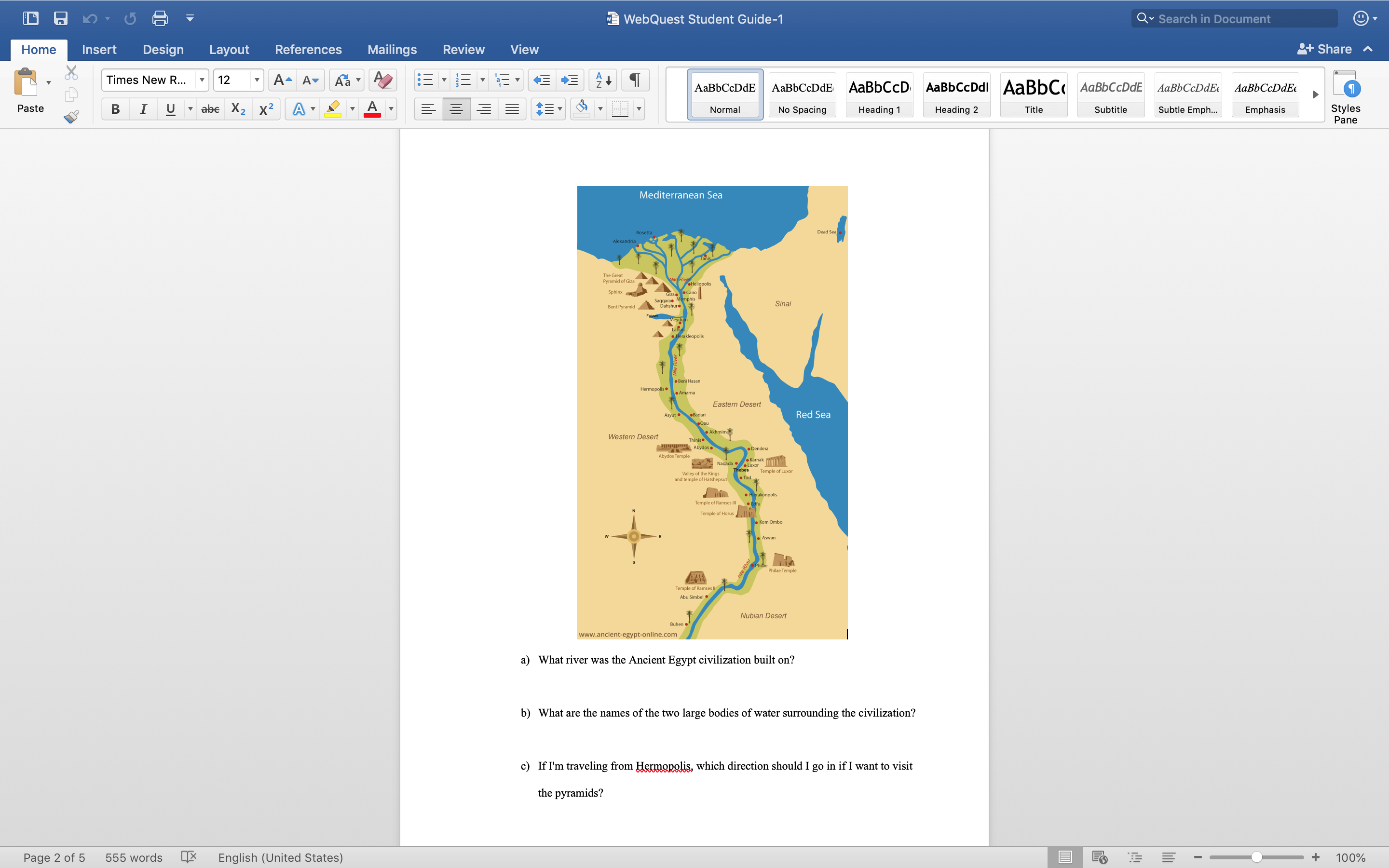Click the Sort A-Z icon
The image size is (1389, 868).
pos(603,80)
